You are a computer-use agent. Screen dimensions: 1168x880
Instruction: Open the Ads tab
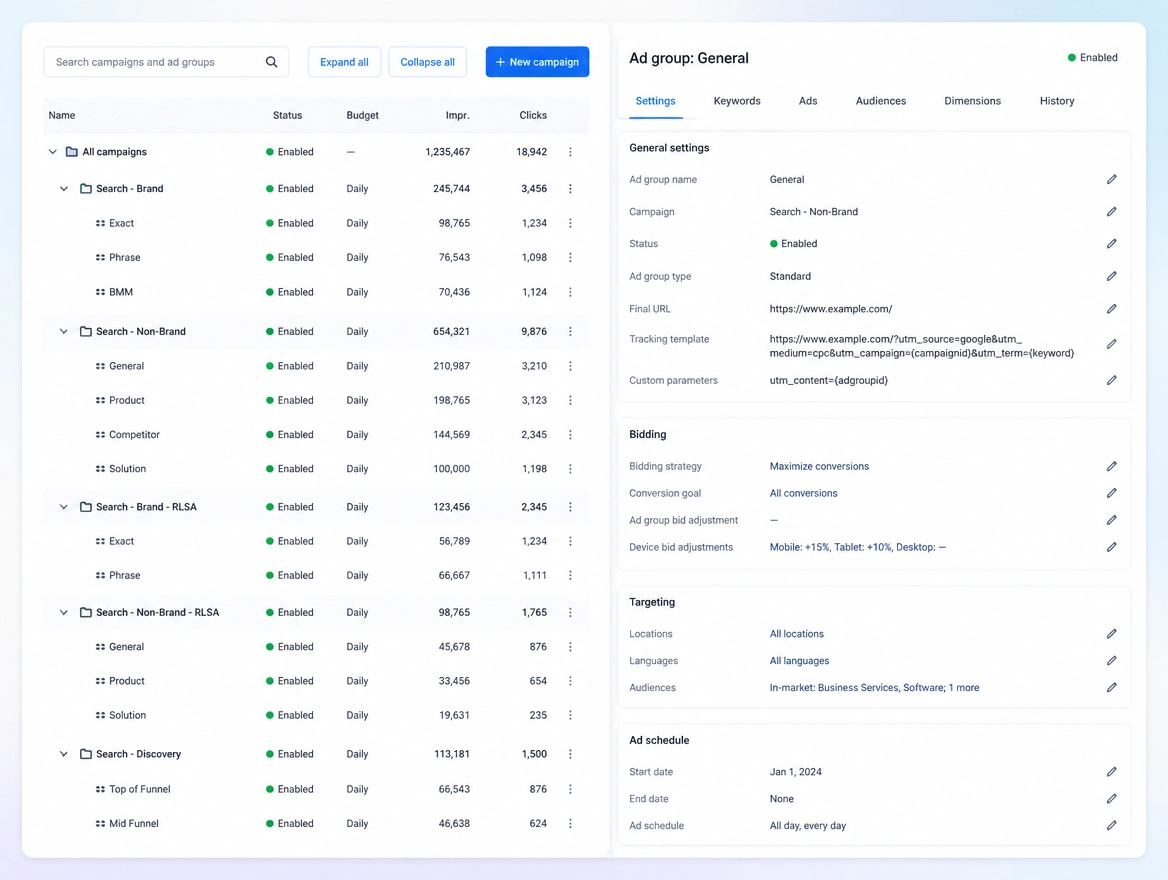click(807, 101)
